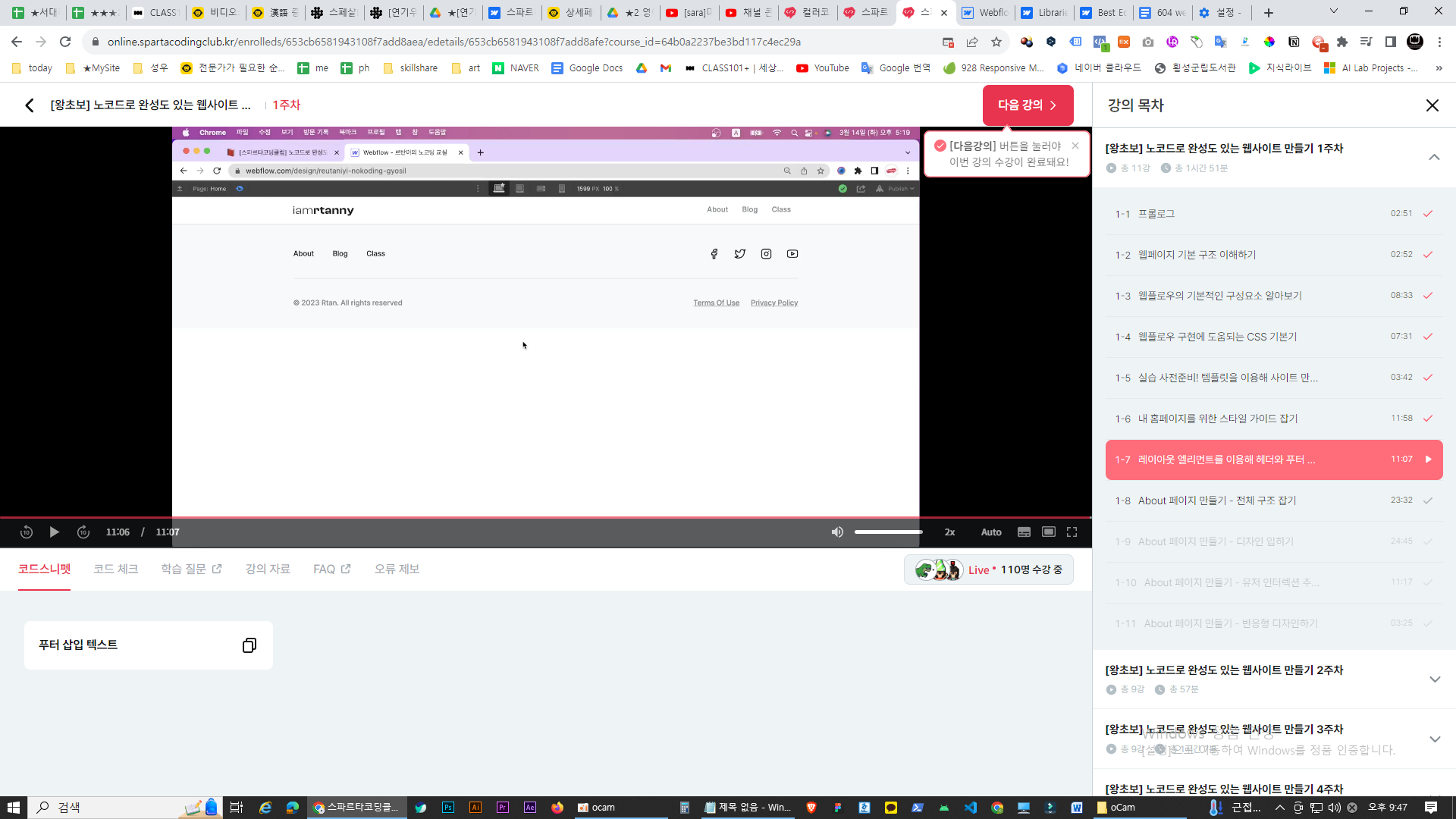Screen dimensions: 1456x819
Task: Open lecture 1-6 스타일 가이드 잡기
Action: (1274, 419)
